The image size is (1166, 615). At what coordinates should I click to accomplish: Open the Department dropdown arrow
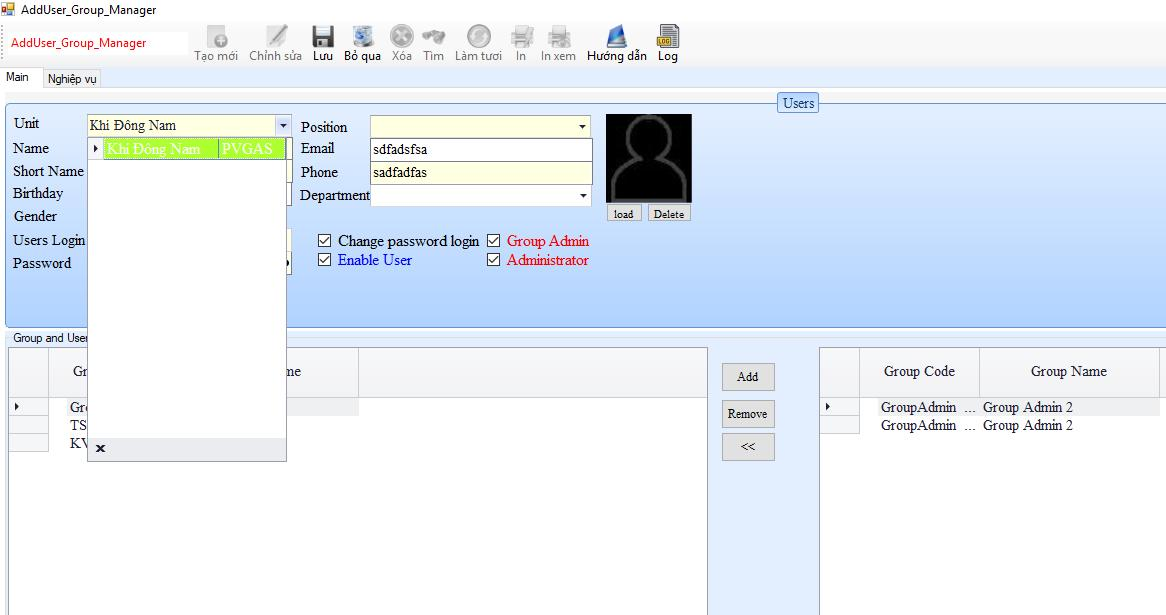[583, 196]
